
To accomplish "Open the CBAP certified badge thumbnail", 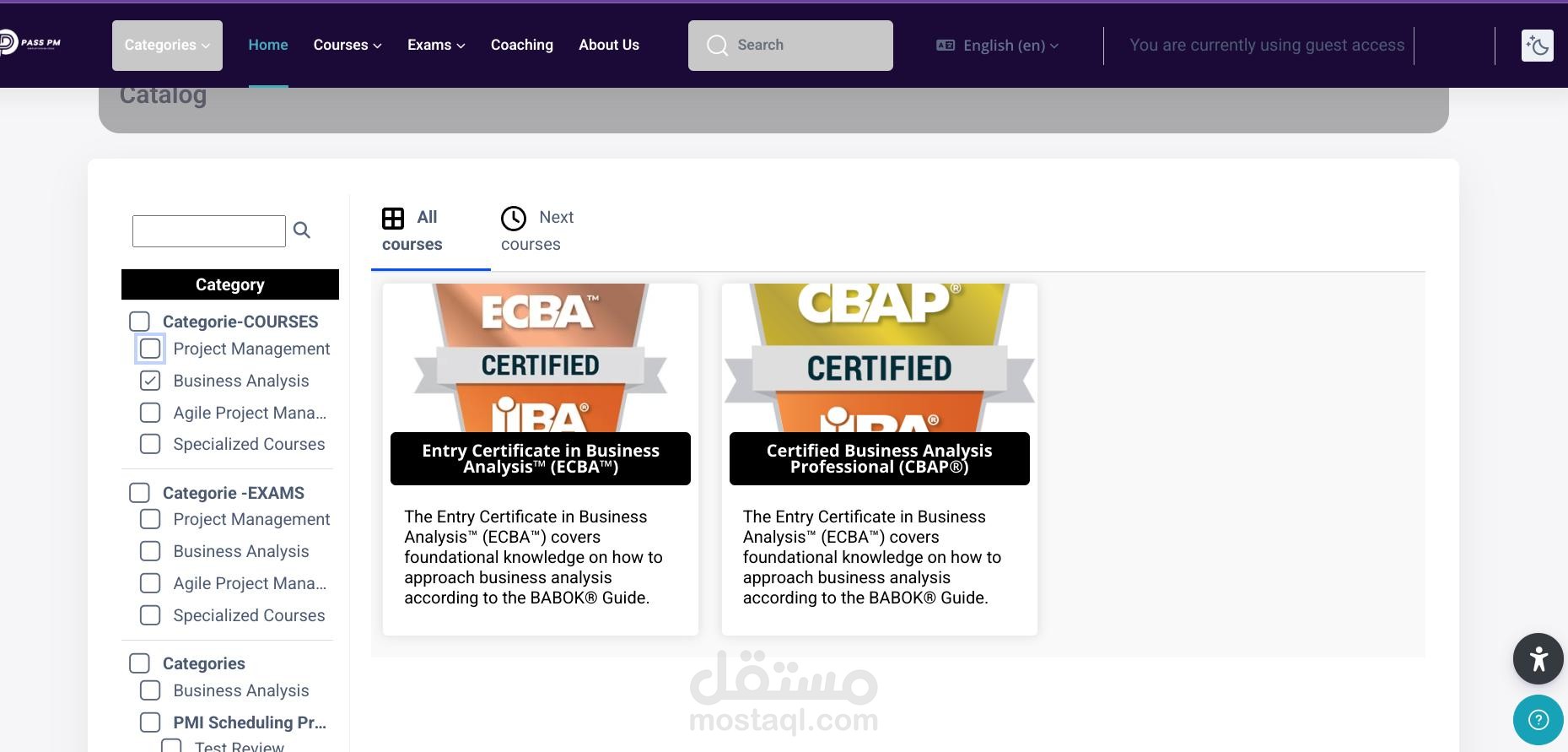I will (x=880, y=358).
